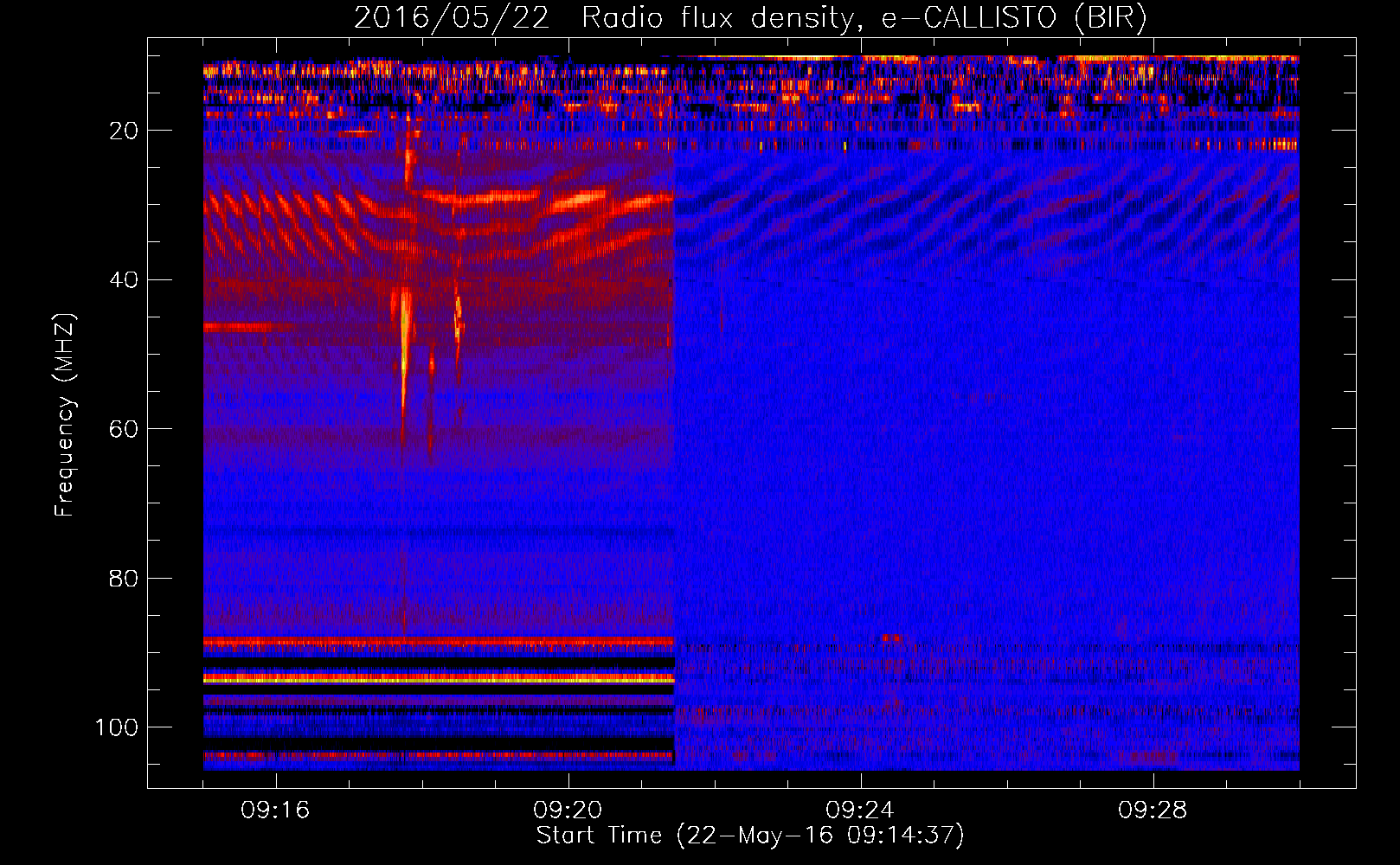Viewport: 1400px width, 865px height.
Task: Click the 100 frequency tick label
Action: [x=117, y=727]
